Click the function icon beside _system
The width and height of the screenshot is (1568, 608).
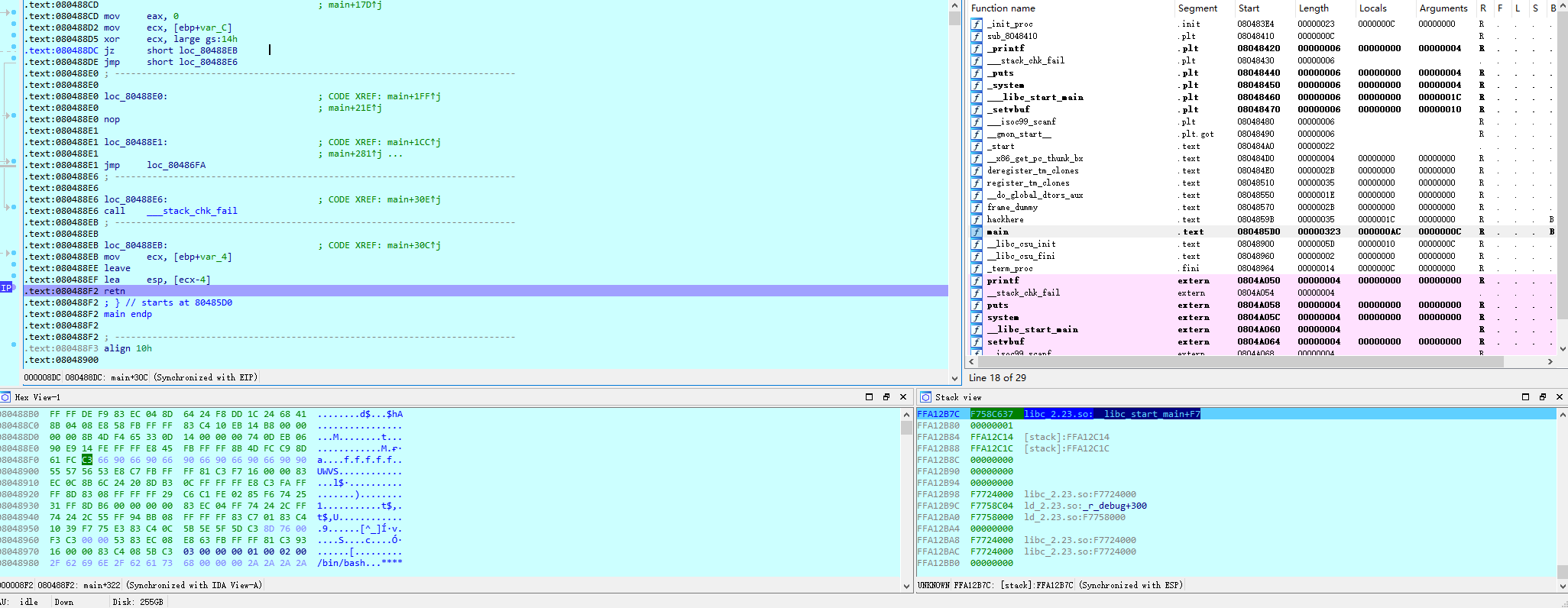[x=977, y=85]
